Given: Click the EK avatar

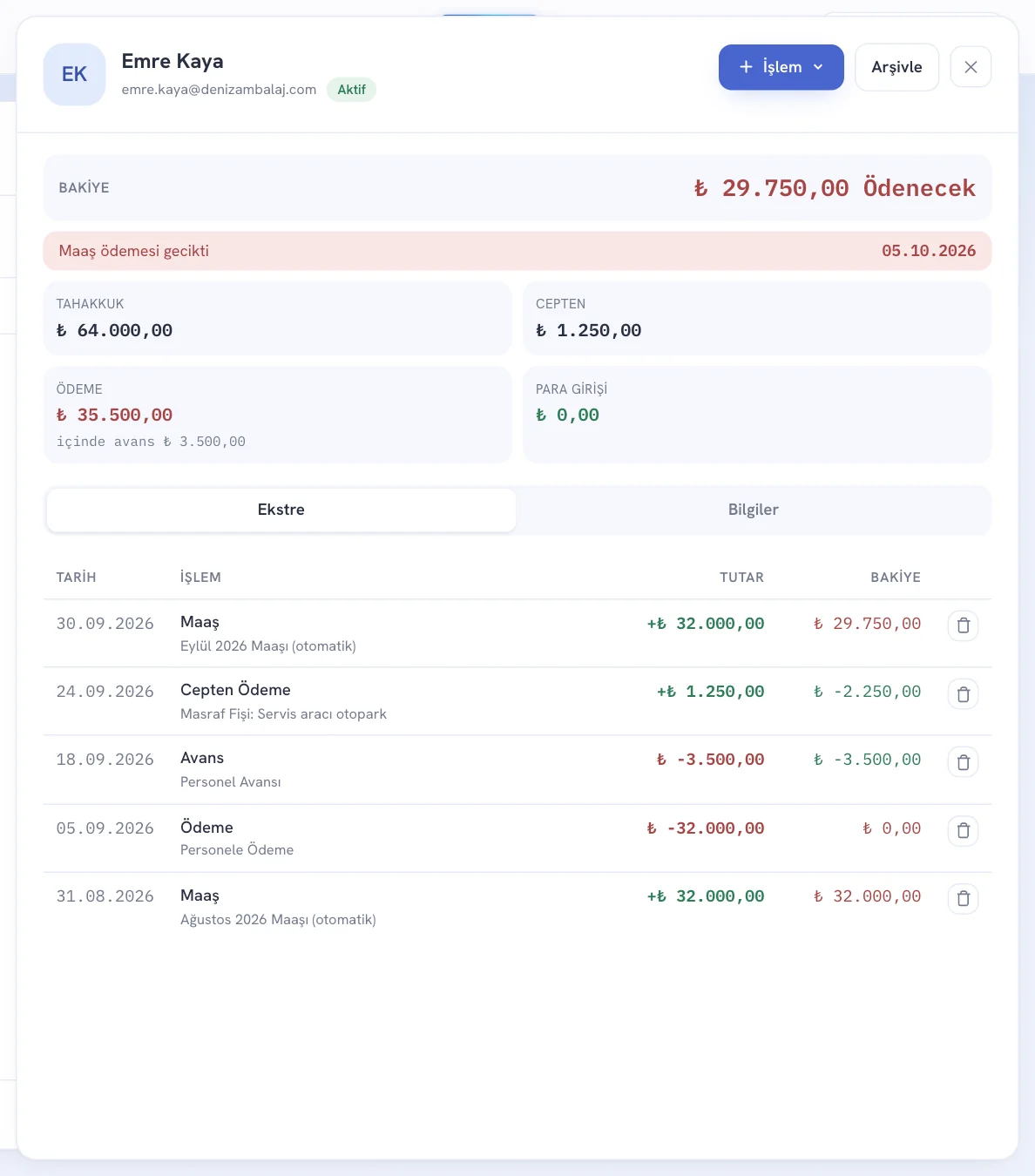Looking at the screenshot, I should (74, 74).
